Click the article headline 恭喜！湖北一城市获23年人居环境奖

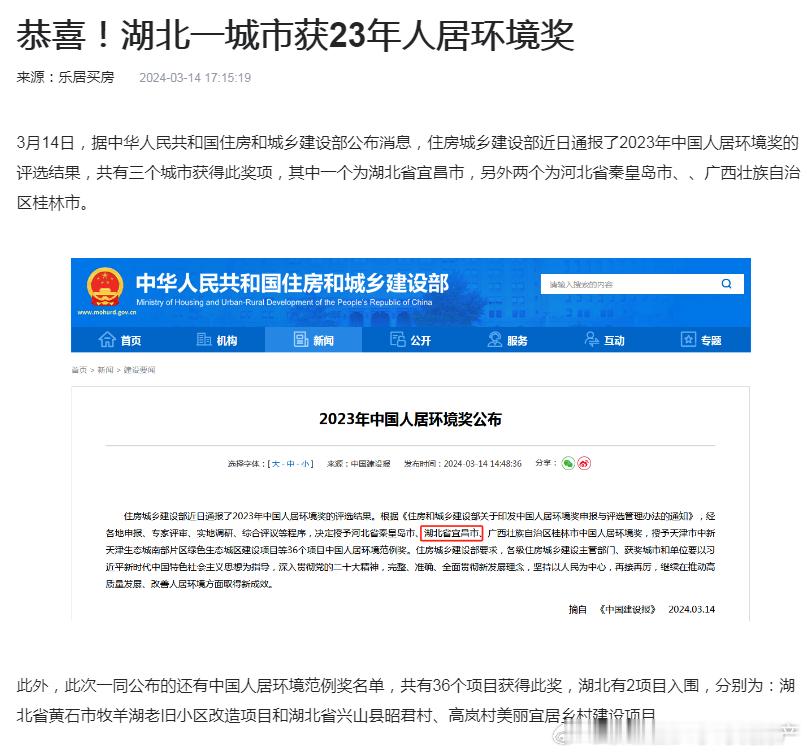295,36
